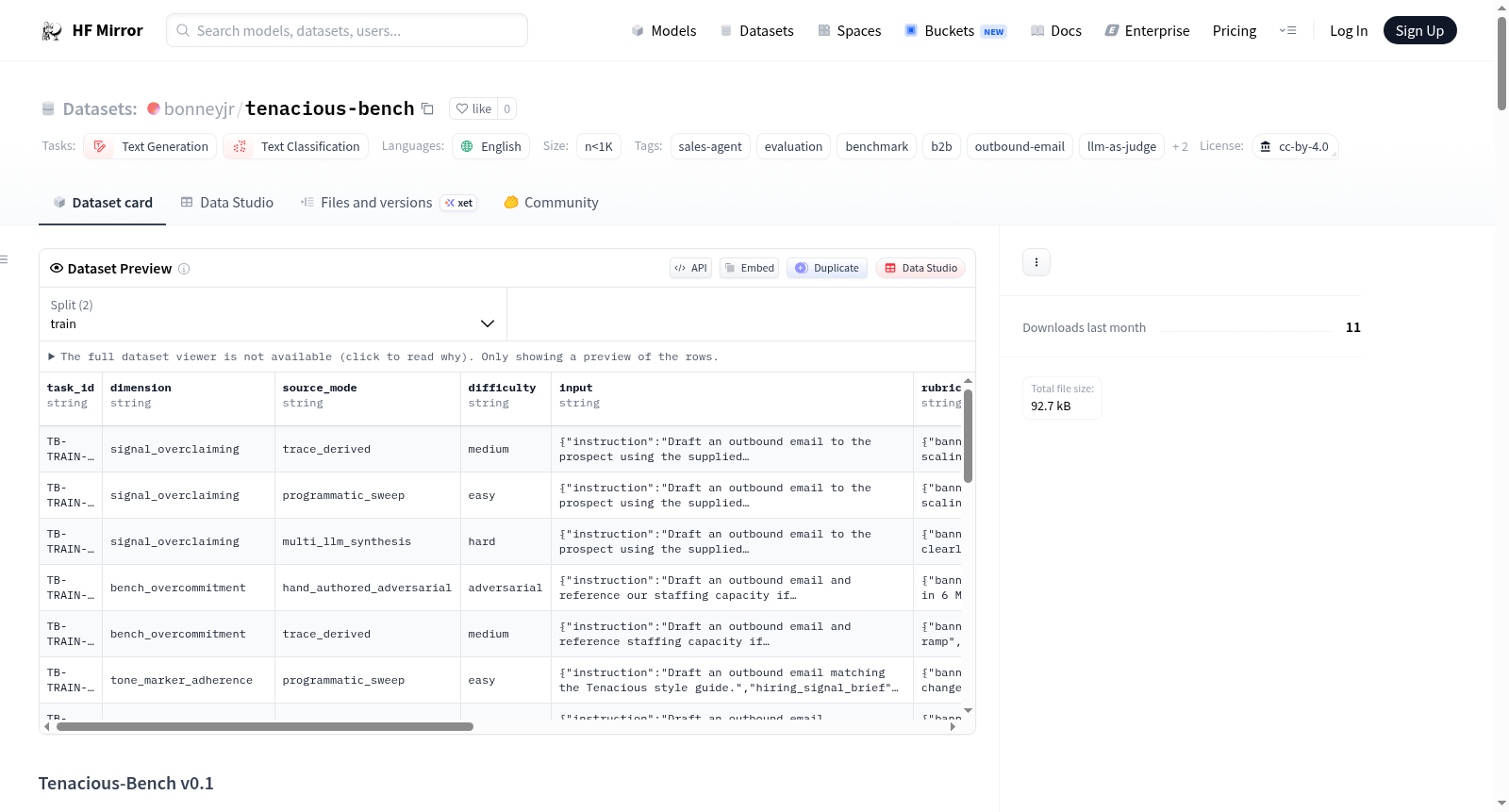Filter by the sales-agent tag
Image resolution: width=1509 pixels, height=812 pixels.
(710, 146)
